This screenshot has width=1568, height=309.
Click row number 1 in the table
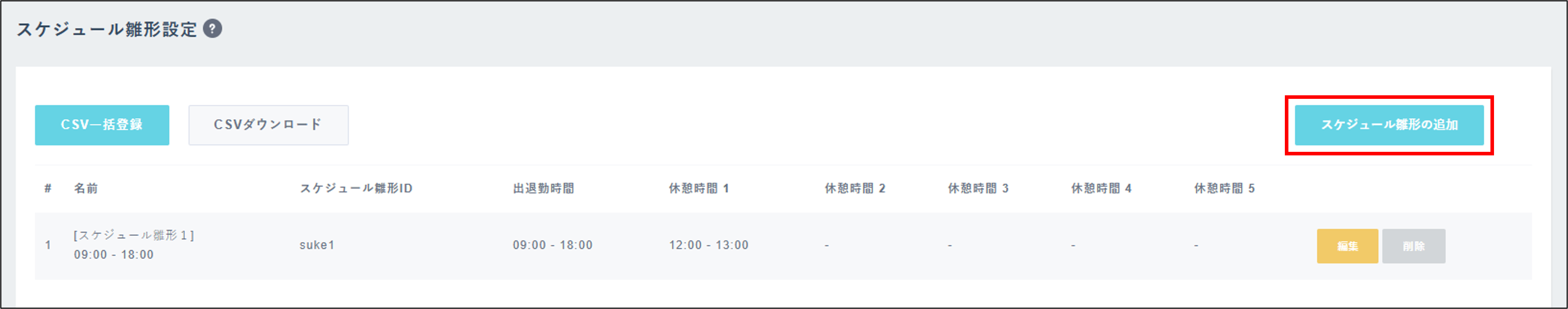point(48,245)
